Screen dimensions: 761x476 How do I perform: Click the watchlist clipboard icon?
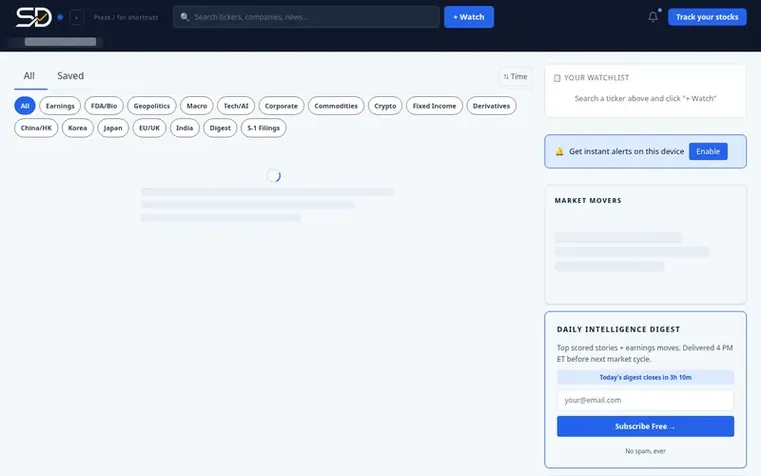[557, 78]
